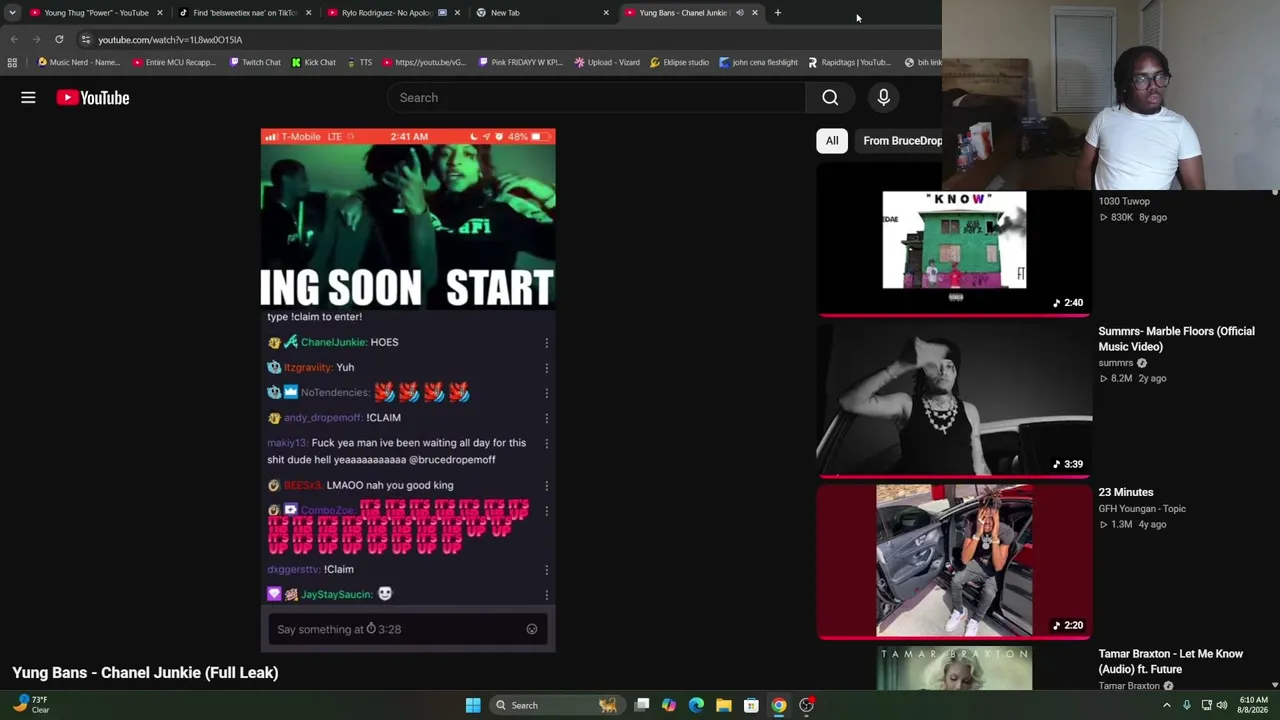Open options for makiy13's chat message
This screenshot has height=720, width=1280.
click(x=546, y=444)
